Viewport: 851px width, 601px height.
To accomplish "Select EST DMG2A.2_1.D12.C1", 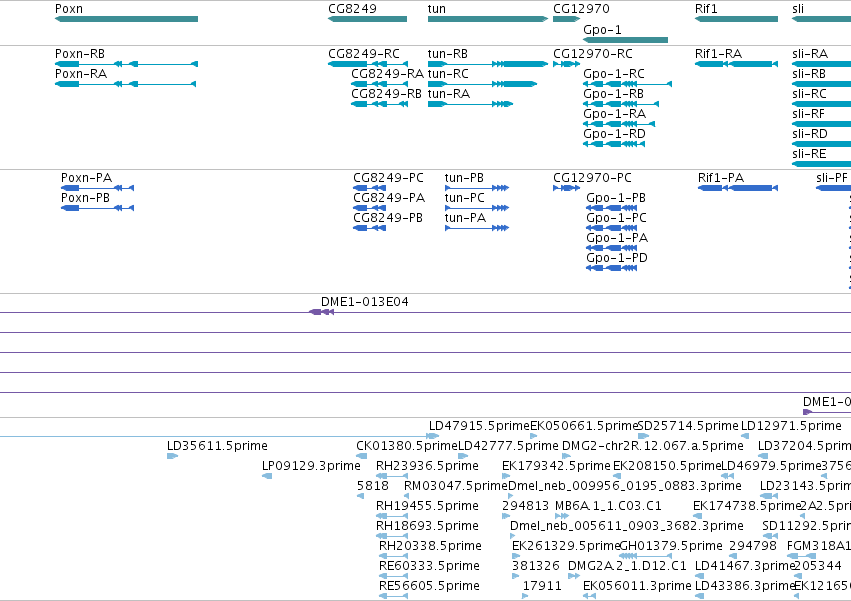I will click(627, 566).
